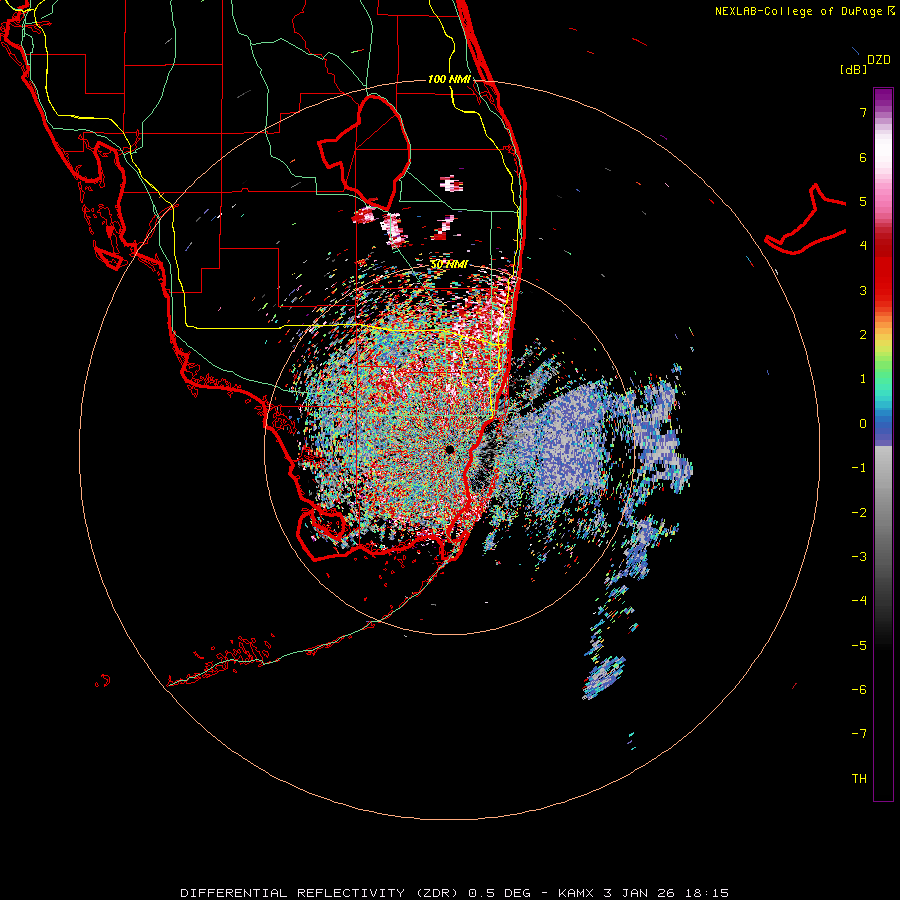Click the 3 value on the color scale
The image size is (900, 900).
[x=863, y=290]
